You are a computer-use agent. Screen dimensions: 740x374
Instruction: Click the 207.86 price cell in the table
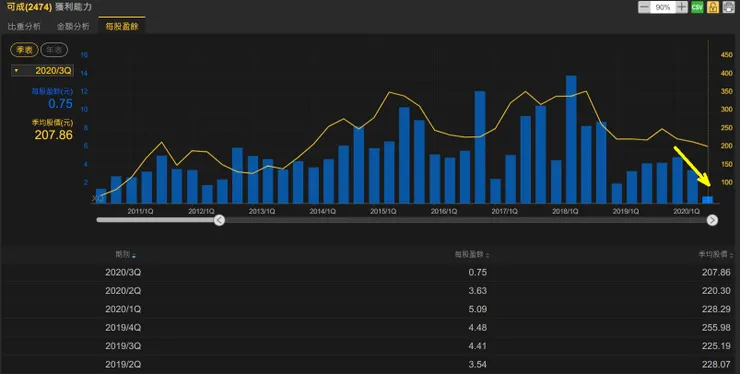click(716, 272)
